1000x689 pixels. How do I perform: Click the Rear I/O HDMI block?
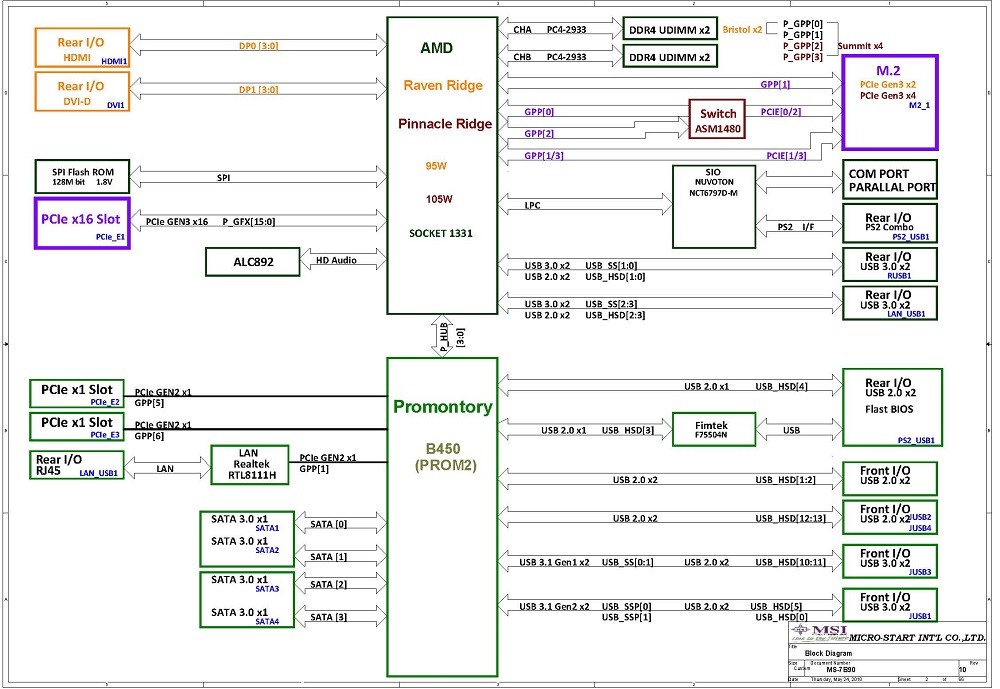tap(83, 49)
